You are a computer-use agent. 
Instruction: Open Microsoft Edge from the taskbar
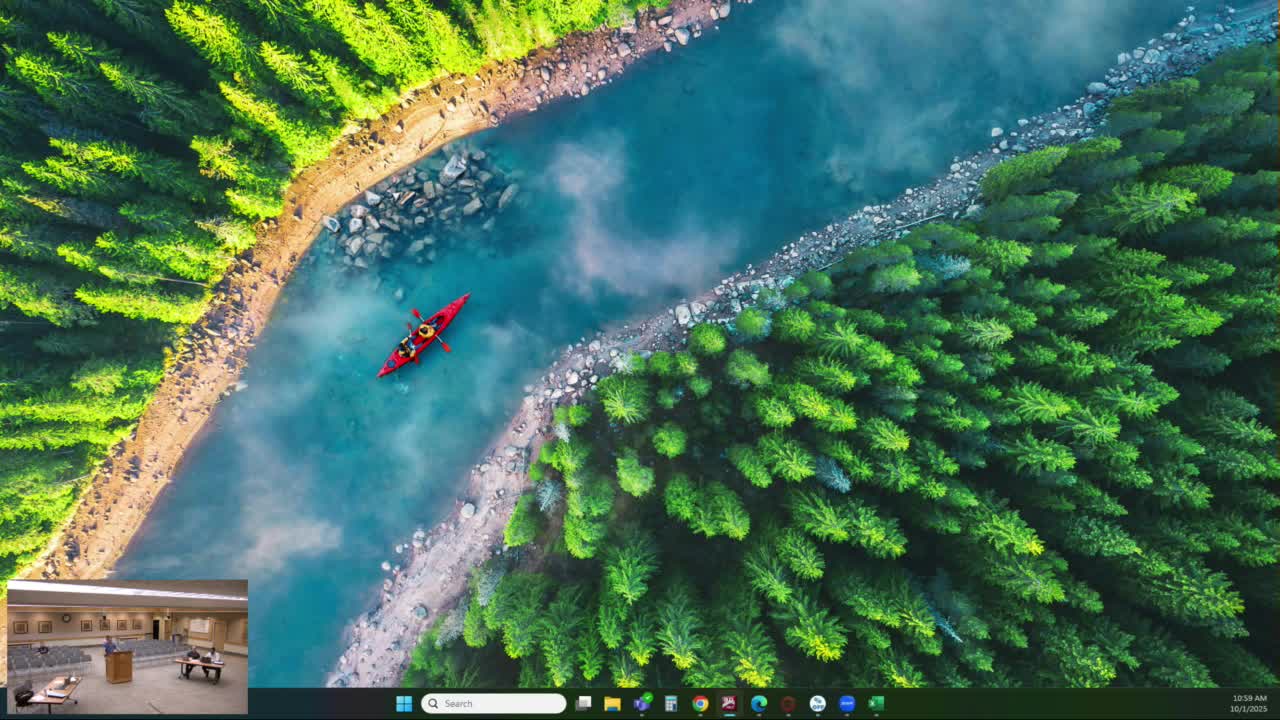[759, 704]
